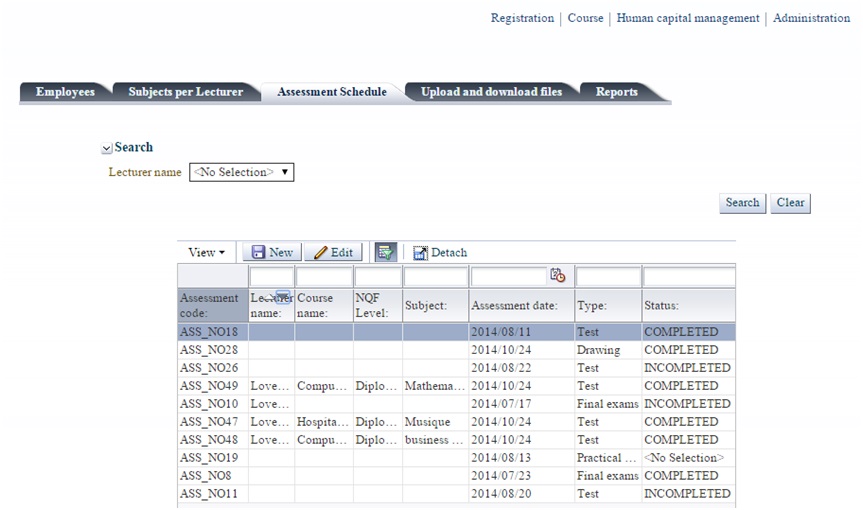Open the Human capital management link
Image resolution: width=863 pixels, height=510 pixels.
coord(687,18)
